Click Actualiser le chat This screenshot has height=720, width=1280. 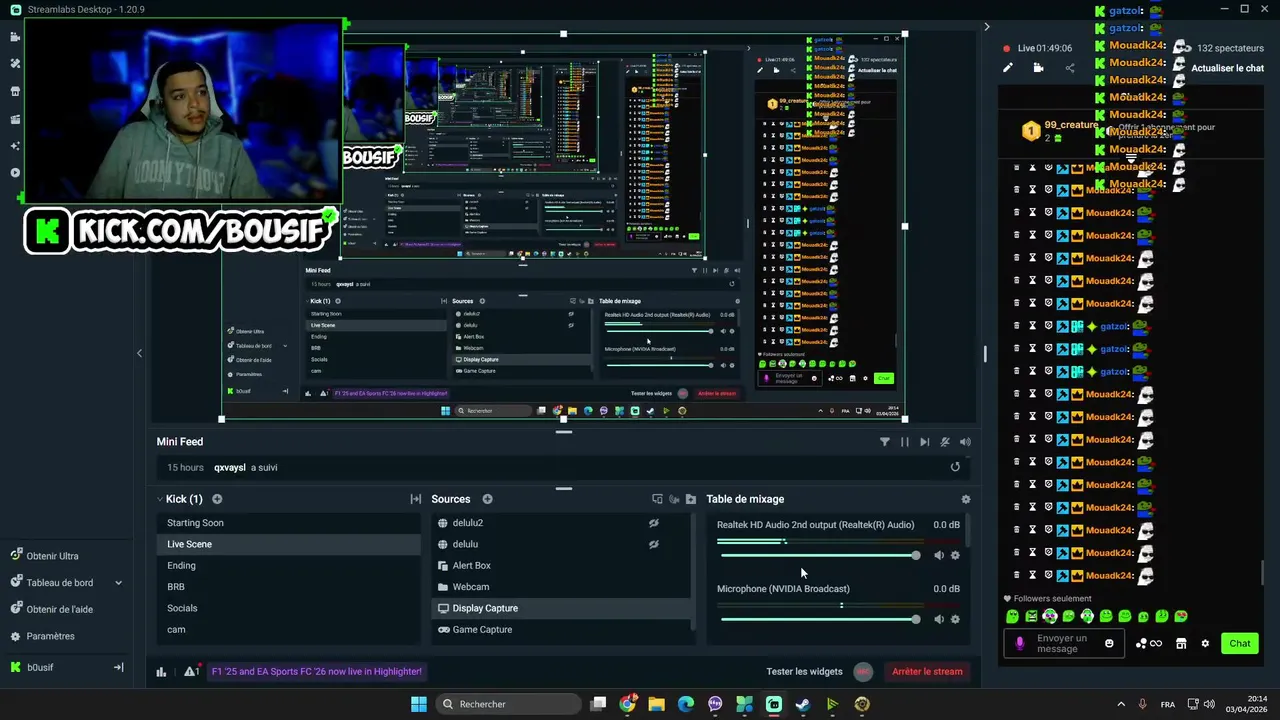1227,68
